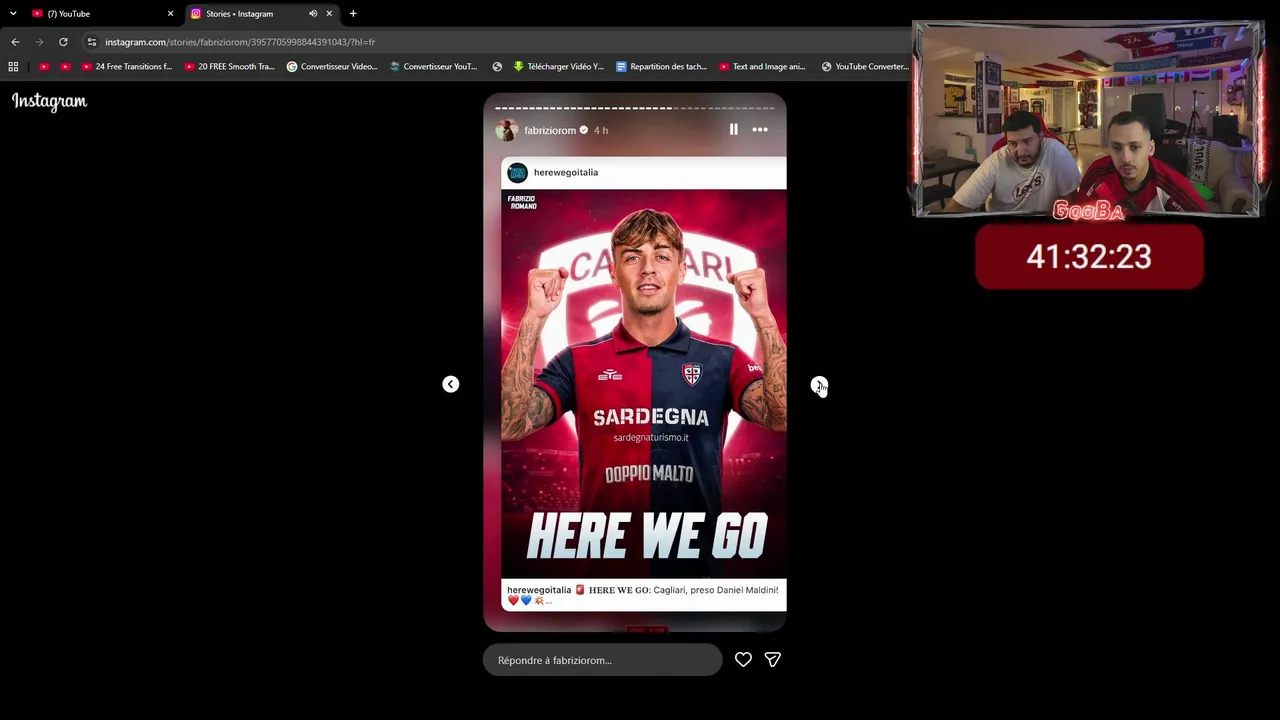Open the 'Télécharger Vidéo Y...' bookmark

pos(558,67)
